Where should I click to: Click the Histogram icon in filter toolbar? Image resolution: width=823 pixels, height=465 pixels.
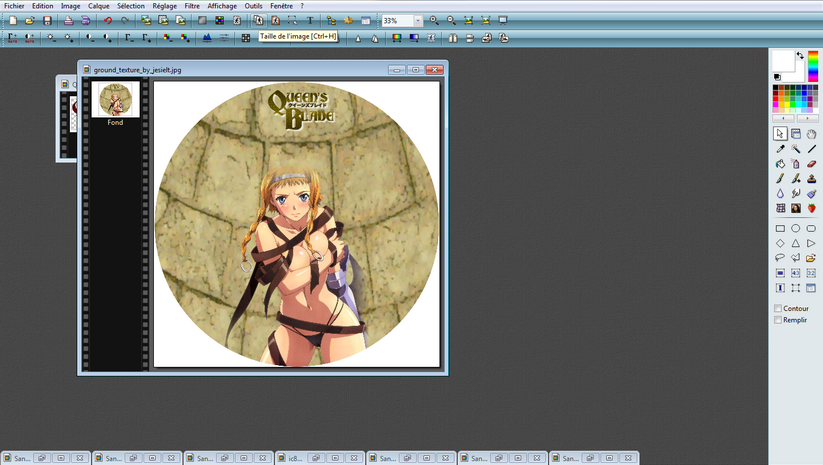click(x=207, y=38)
